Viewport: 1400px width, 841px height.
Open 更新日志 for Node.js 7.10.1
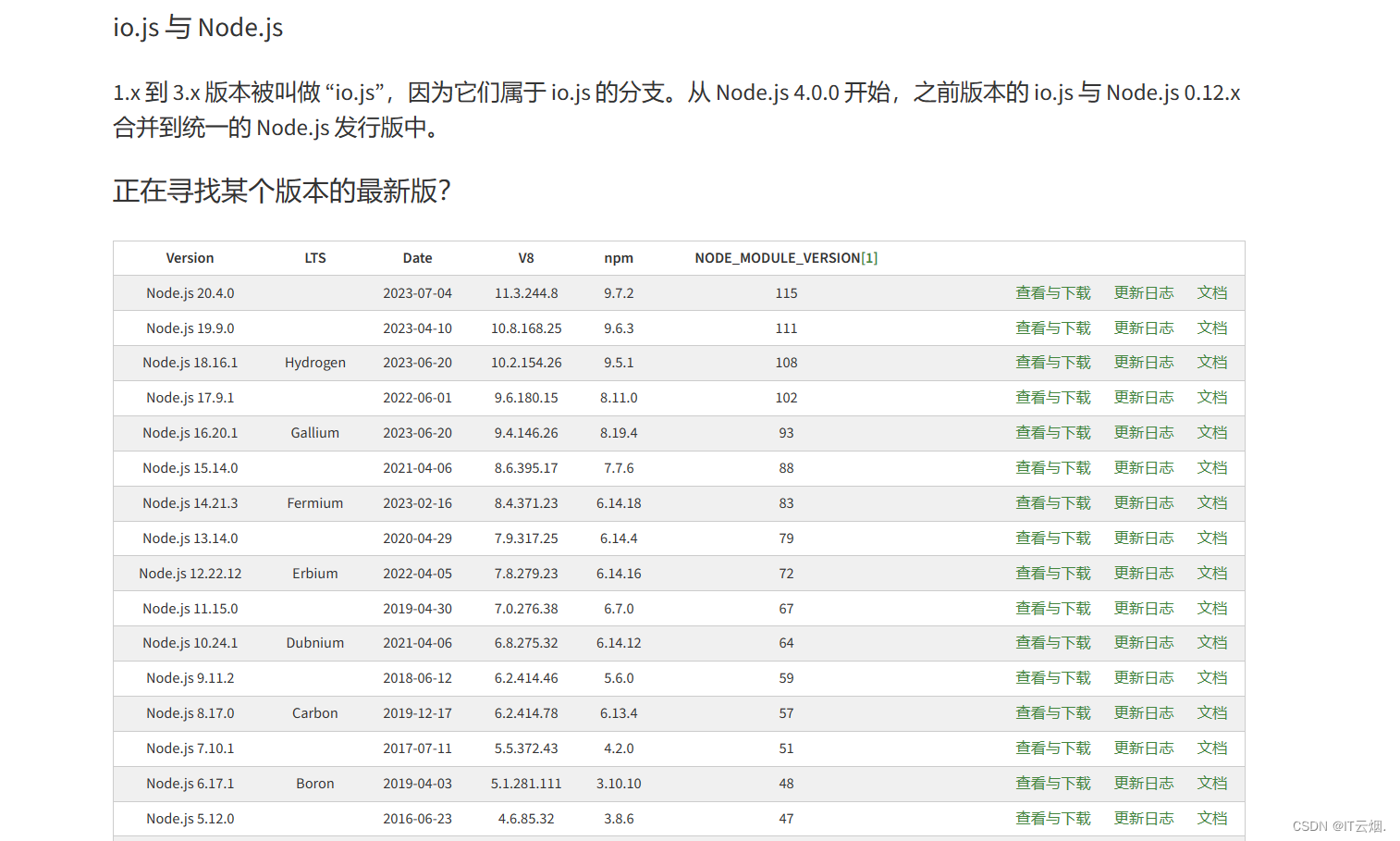1144,748
